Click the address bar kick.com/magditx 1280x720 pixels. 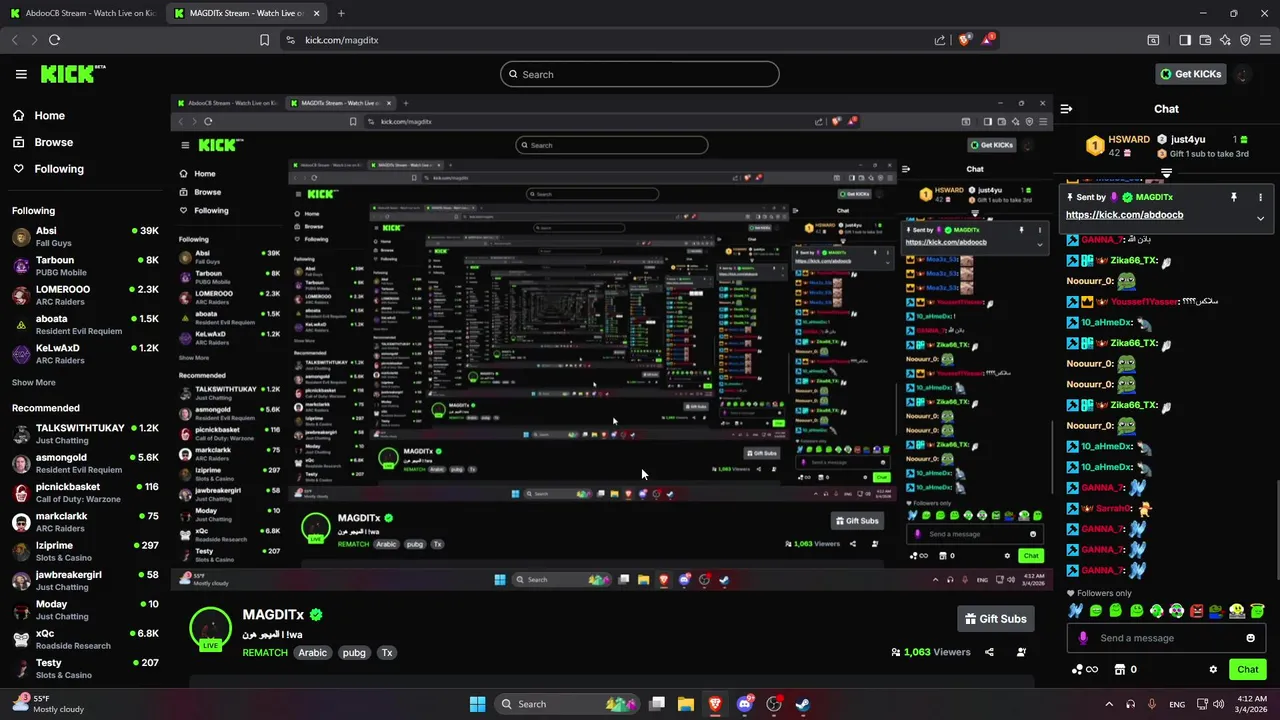point(342,40)
